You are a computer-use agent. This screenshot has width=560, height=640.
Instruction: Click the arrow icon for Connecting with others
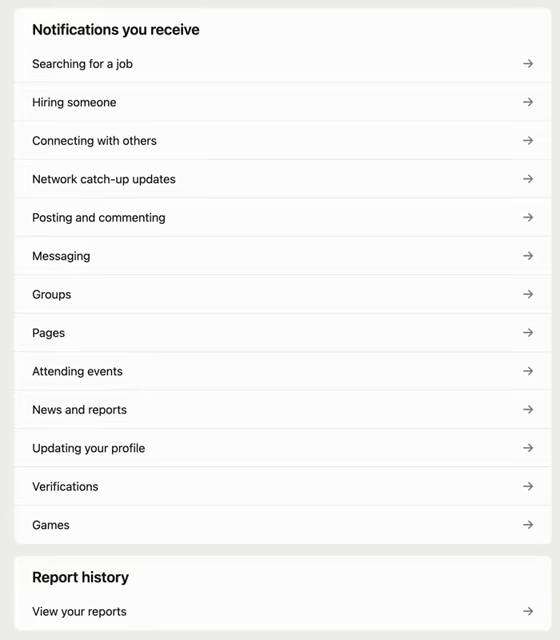528,140
